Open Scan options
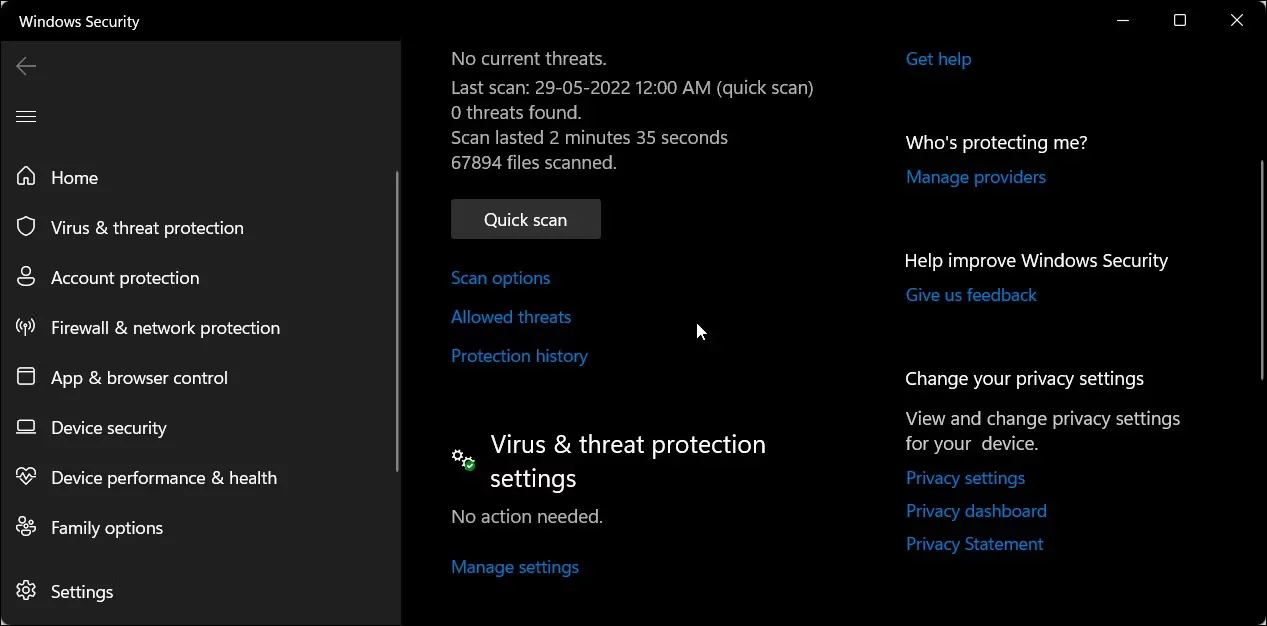The width and height of the screenshot is (1267, 626). click(500, 277)
